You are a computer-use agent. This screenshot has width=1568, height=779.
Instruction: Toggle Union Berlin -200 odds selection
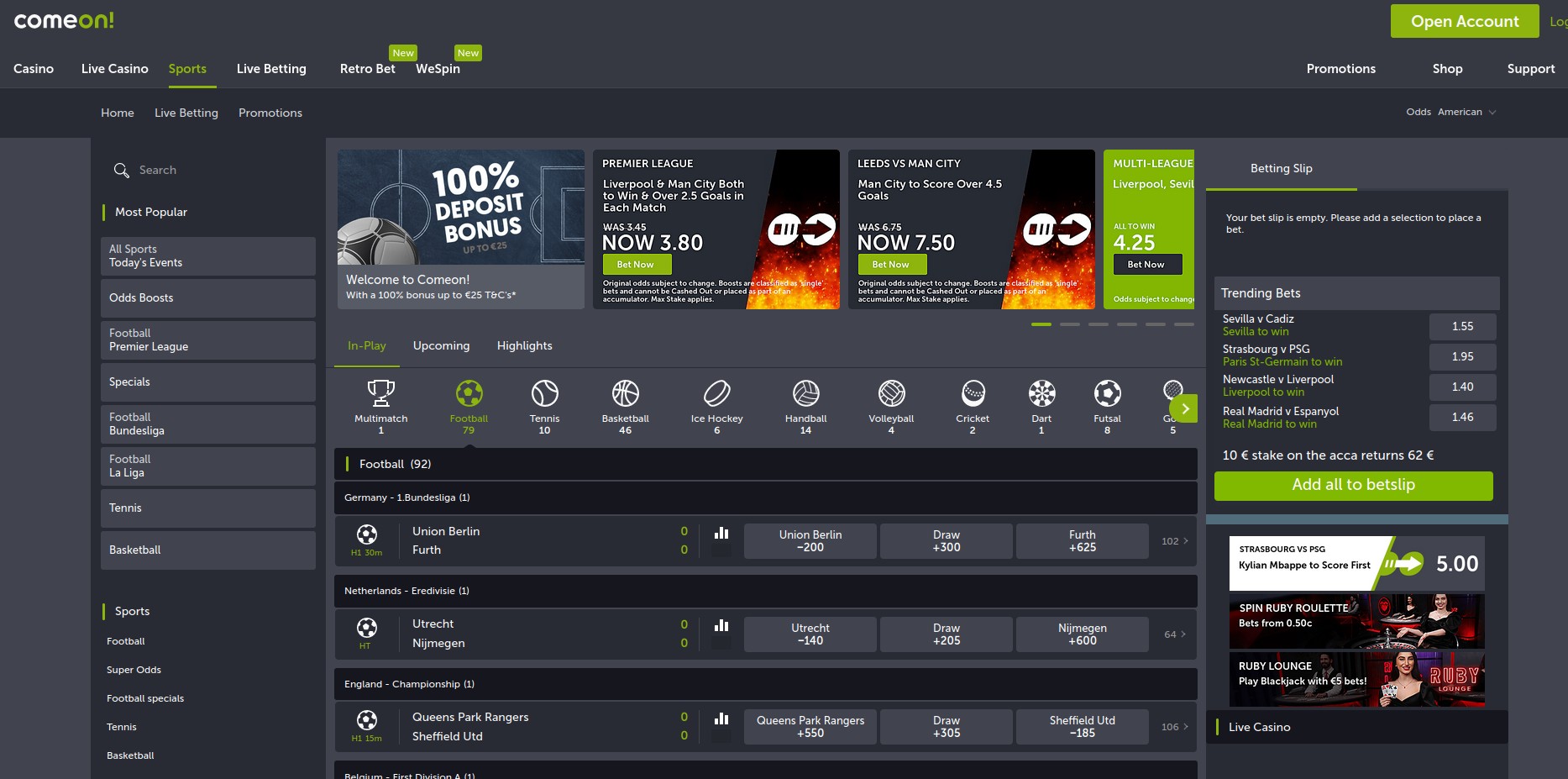(810, 541)
